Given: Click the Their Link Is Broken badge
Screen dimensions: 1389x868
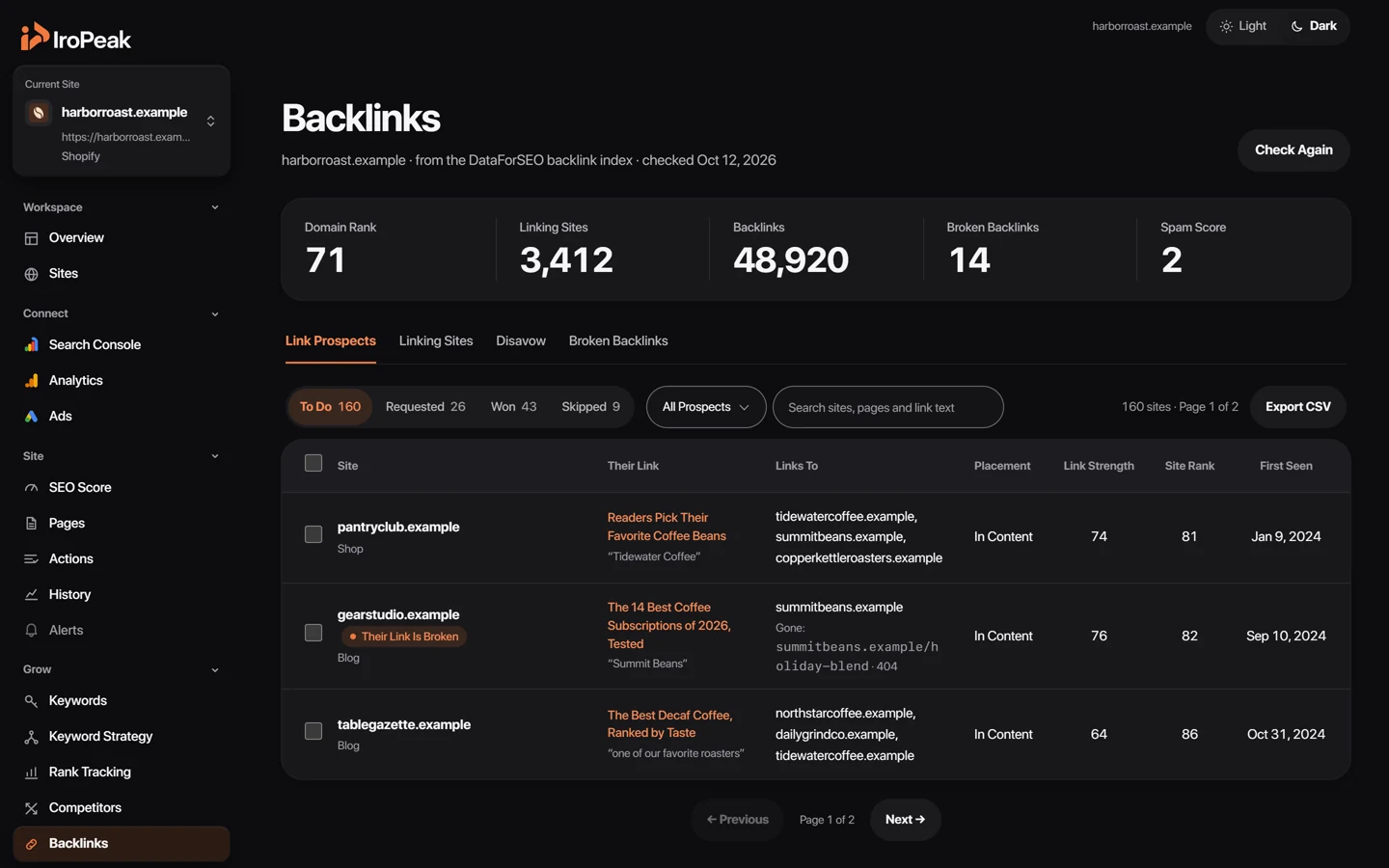Looking at the screenshot, I should (404, 637).
